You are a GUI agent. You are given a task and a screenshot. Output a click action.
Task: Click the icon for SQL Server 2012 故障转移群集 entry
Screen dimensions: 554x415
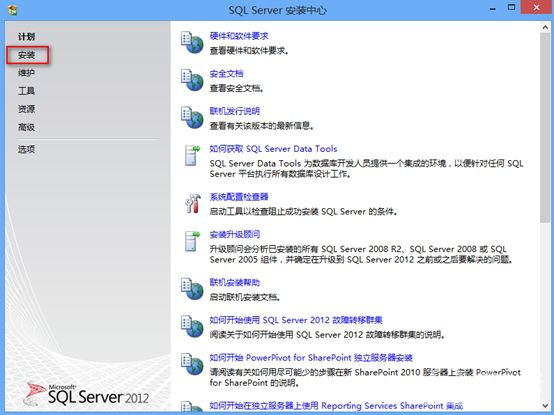coord(192,326)
